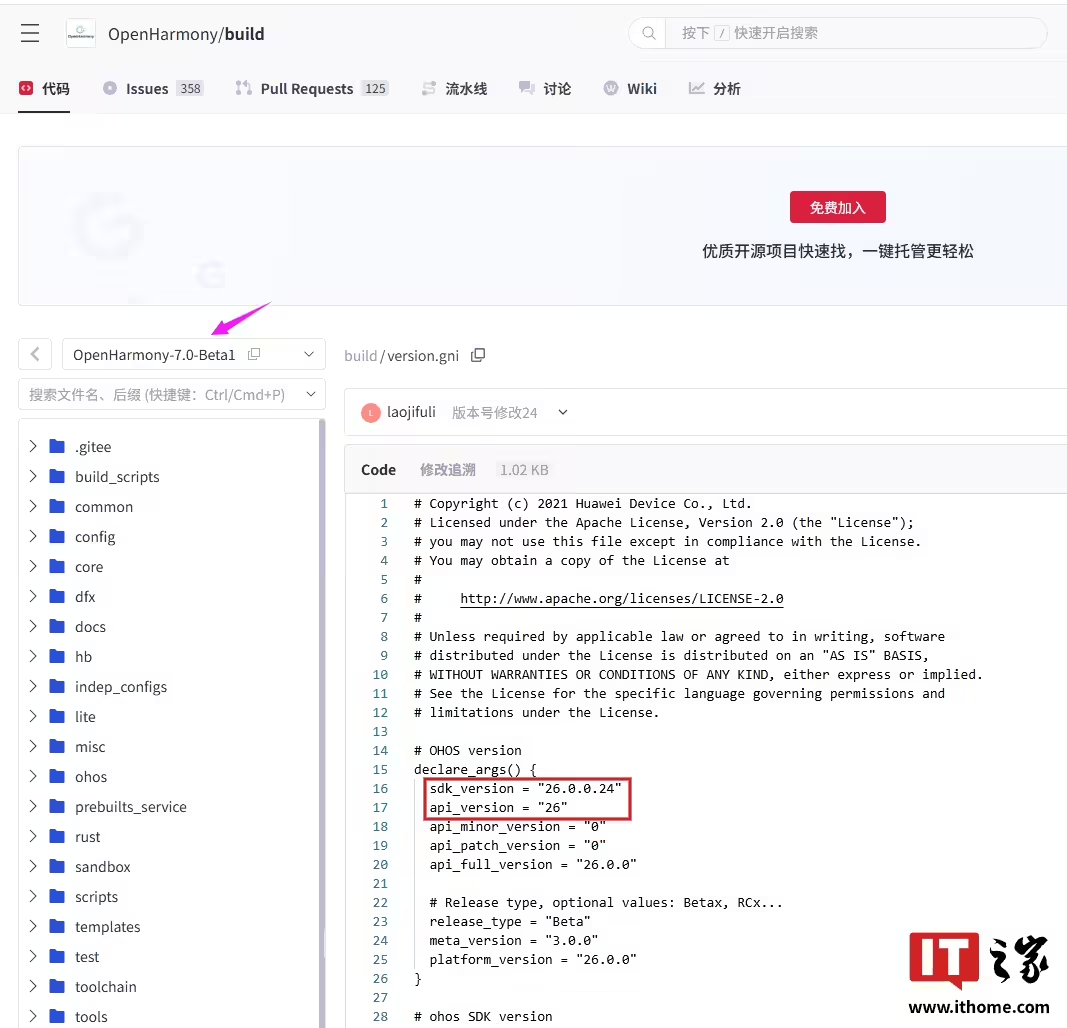Open the file search dropdown arrow

pyautogui.click(x=311, y=395)
